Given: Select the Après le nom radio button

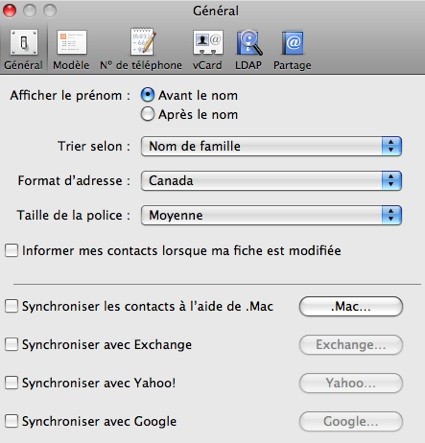Looking at the screenshot, I should tap(147, 114).
